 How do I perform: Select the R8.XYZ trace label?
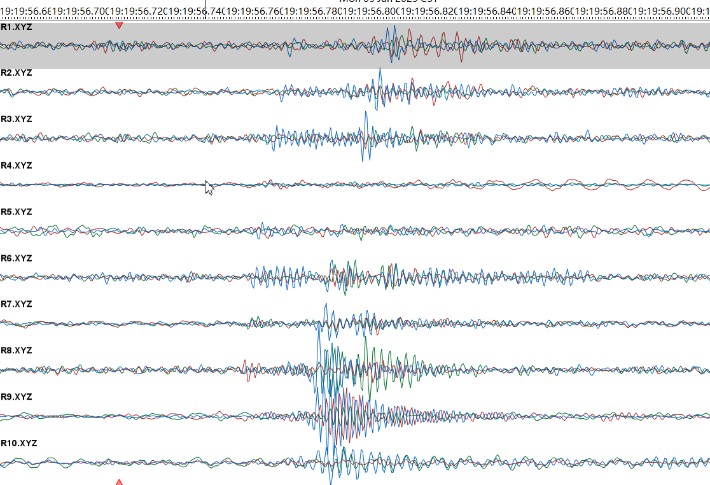tap(17, 350)
